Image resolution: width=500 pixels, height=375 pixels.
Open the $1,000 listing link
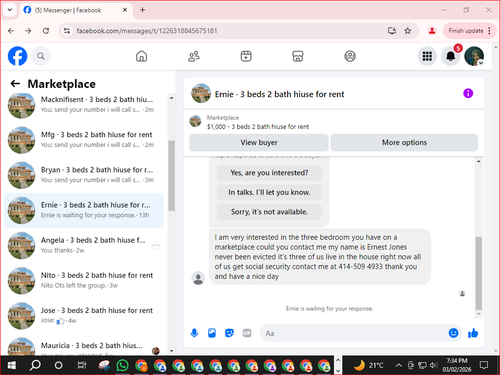coord(258,127)
